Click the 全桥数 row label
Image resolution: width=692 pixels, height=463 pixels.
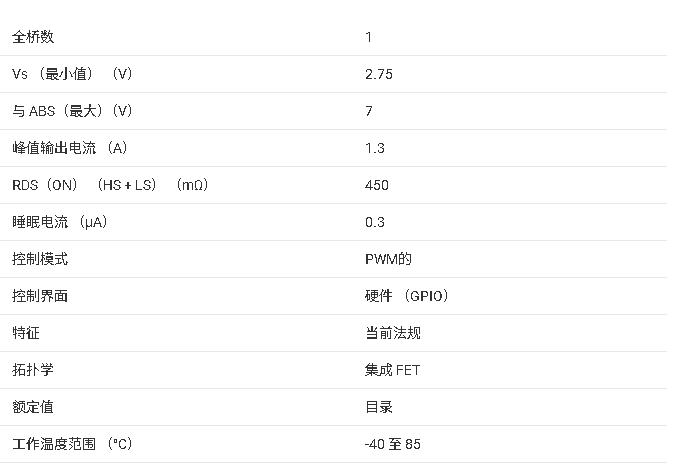[x=33, y=37]
